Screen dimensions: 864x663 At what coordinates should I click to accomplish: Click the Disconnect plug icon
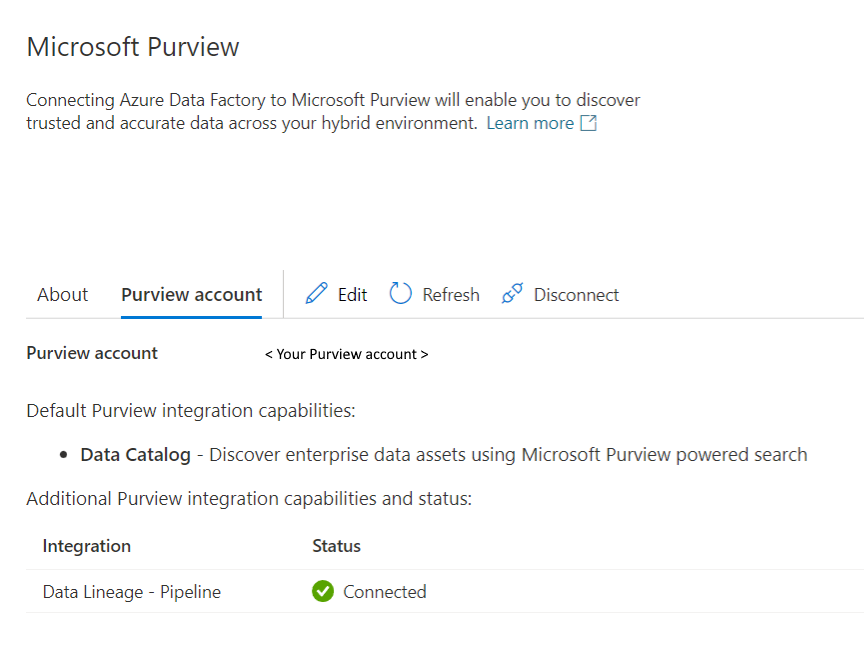click(x=512, y=293)
